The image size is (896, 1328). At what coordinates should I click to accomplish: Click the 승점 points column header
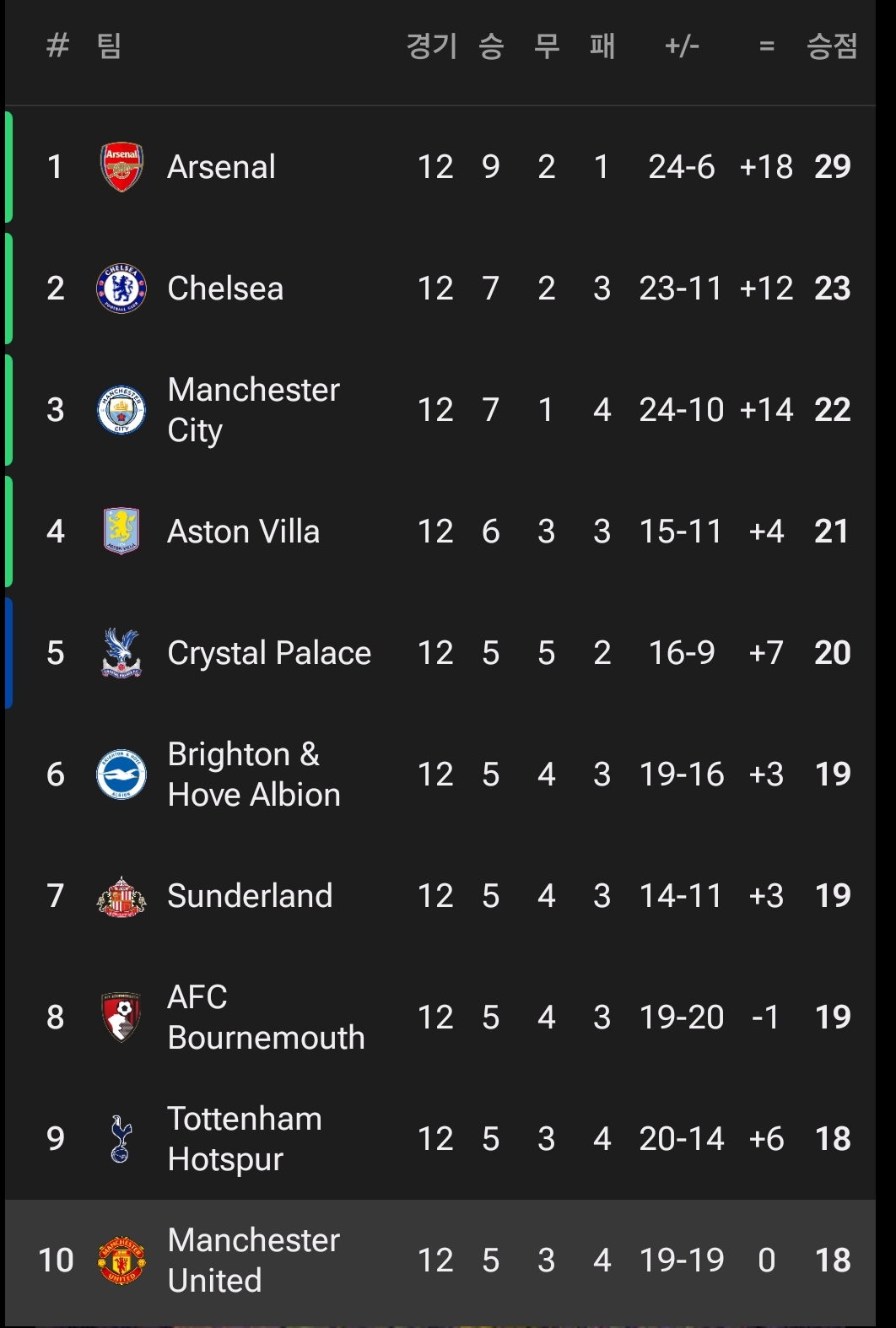tap(832, 46)
